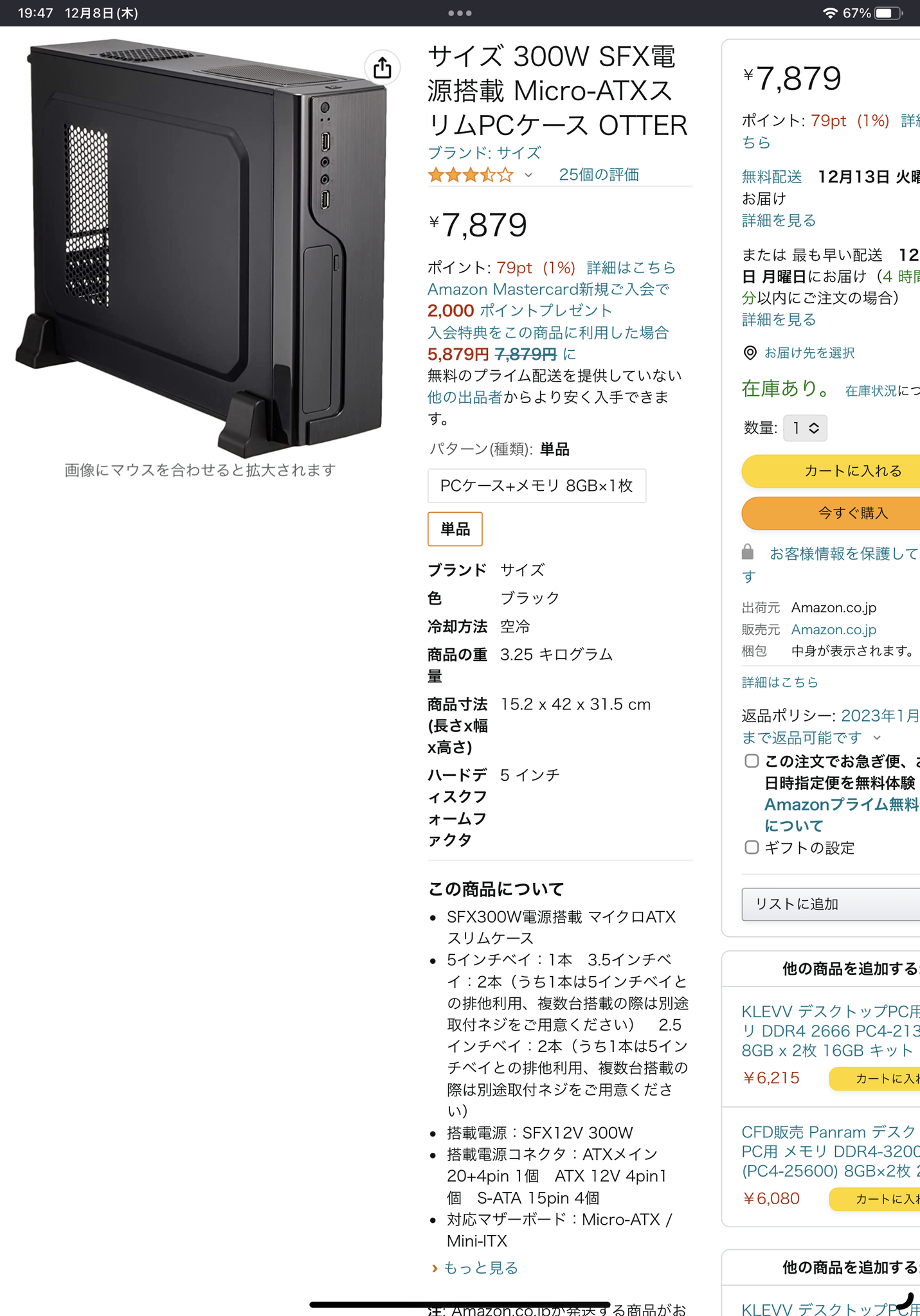Expand the 返品ポリシー return policy chevron
This screenshot has width=920, height=1316.
(877, 738)
